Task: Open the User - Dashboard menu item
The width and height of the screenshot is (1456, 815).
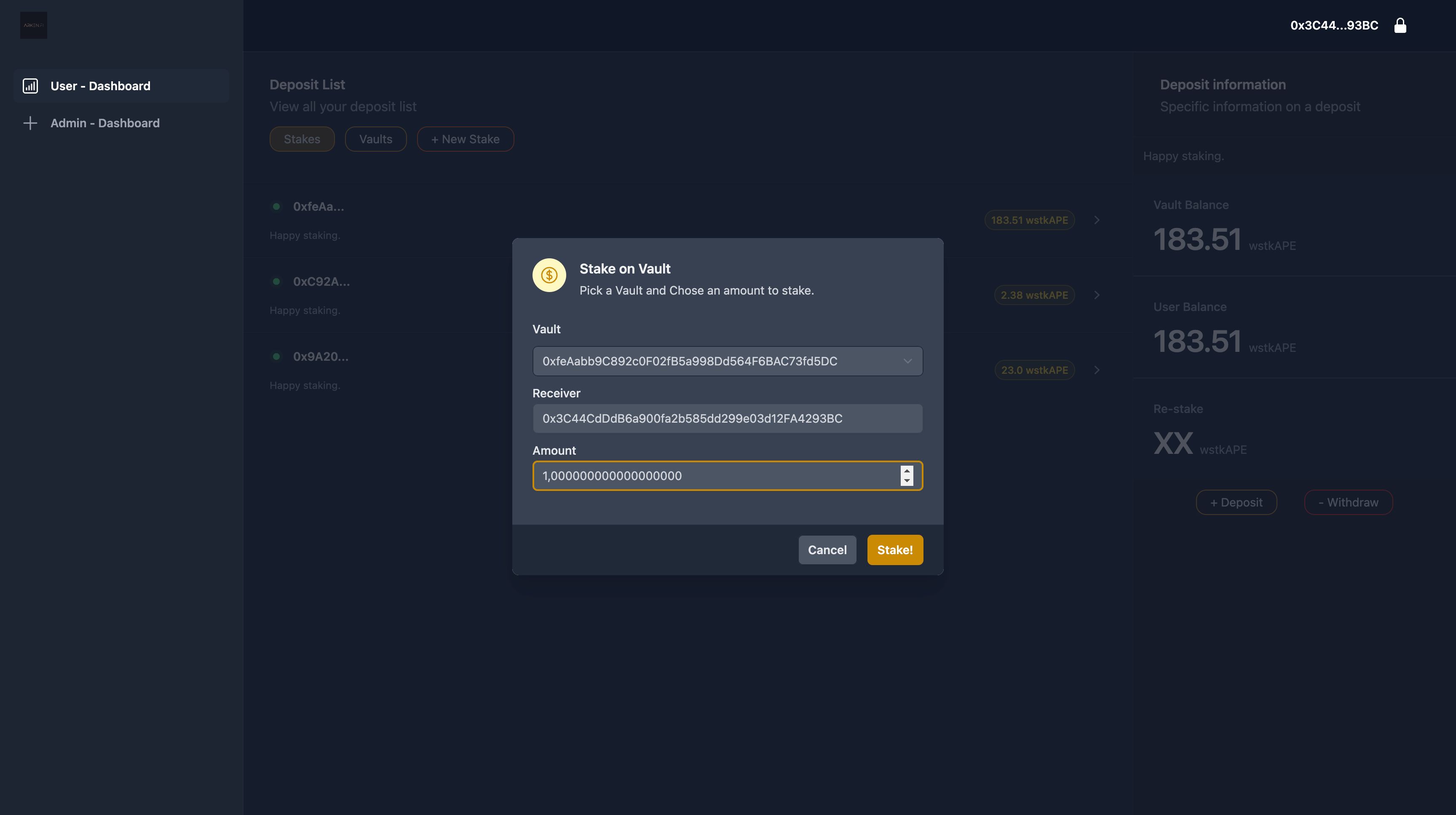Action: pos(121,86)
